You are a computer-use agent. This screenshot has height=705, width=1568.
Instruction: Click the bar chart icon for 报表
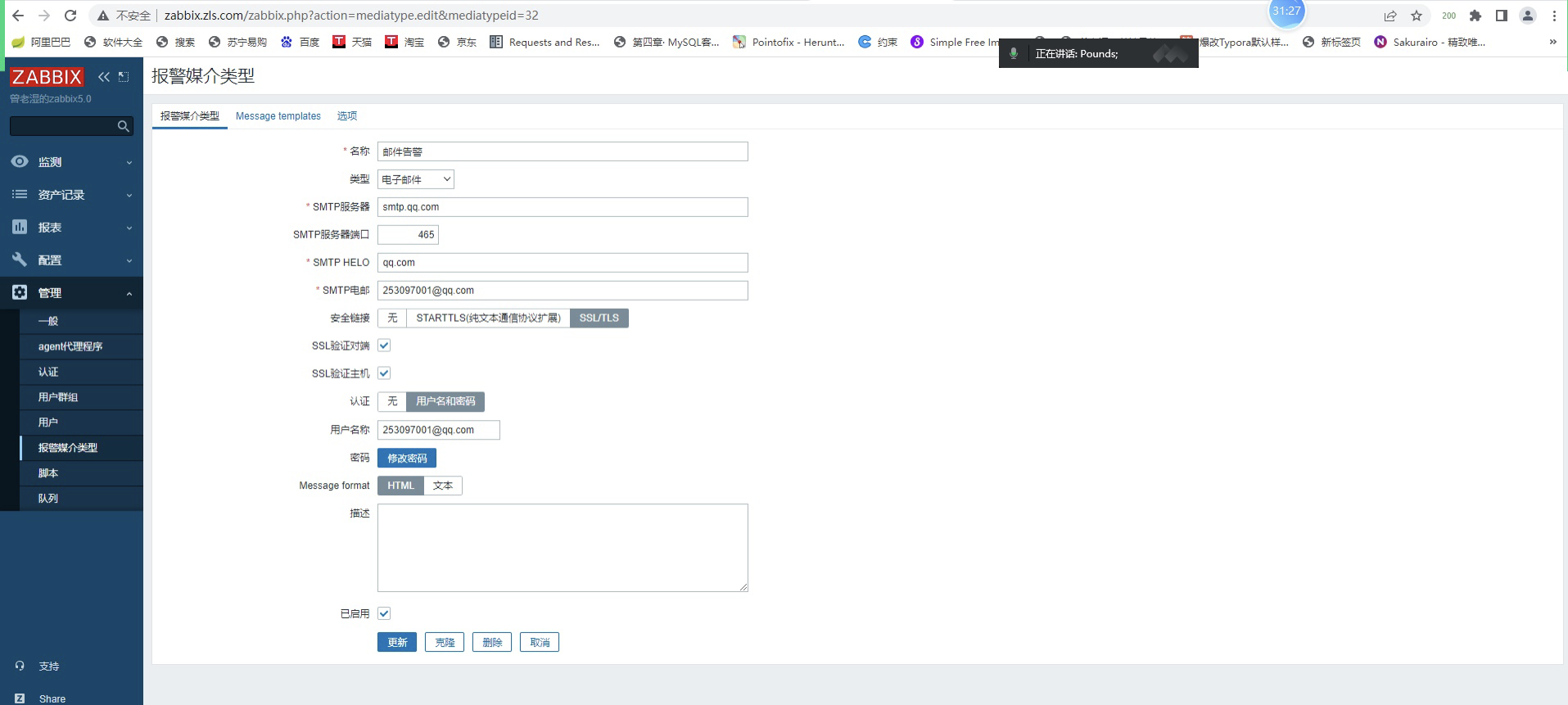[20, 227]
